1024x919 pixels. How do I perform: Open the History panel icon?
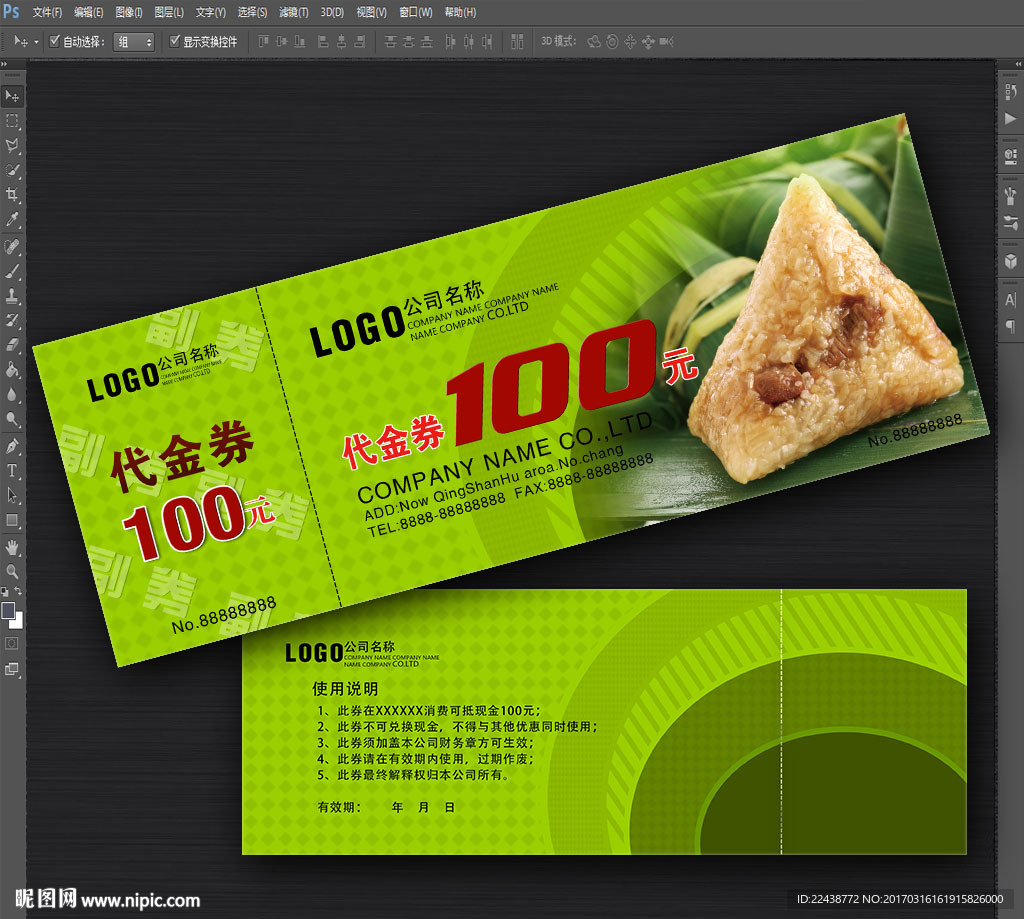tap(1010, 91)
